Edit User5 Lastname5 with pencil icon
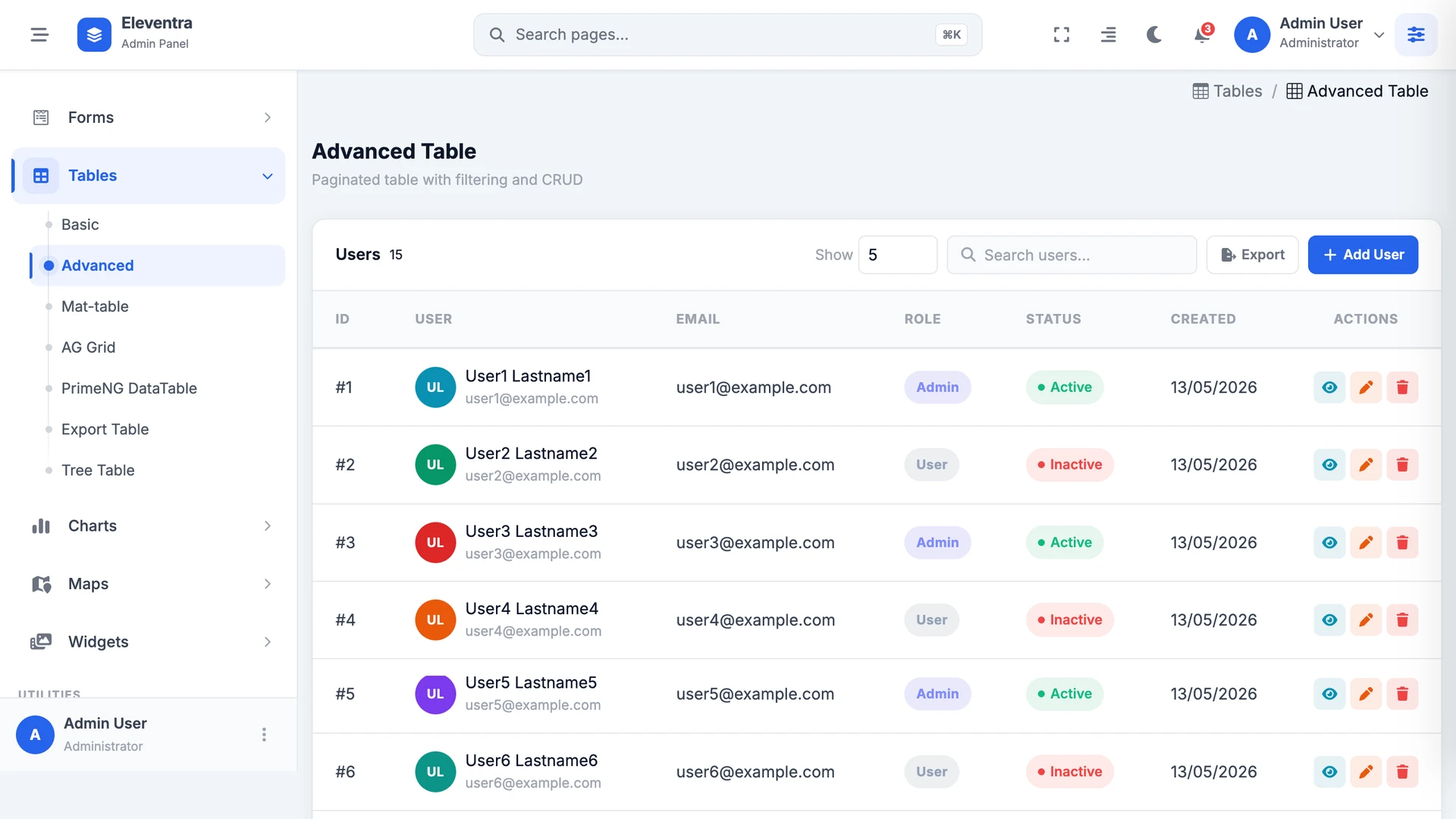The width and height of the screenshot is (1456, 819). (1366, 694)
